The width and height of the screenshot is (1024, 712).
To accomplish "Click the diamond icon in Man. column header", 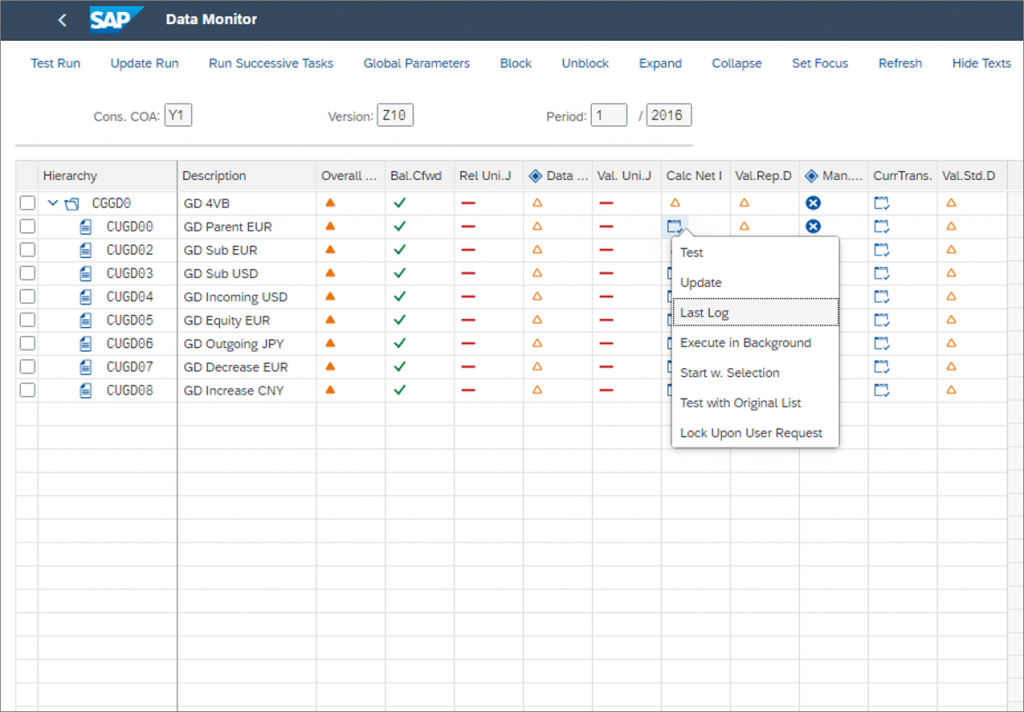I will 812,176.
